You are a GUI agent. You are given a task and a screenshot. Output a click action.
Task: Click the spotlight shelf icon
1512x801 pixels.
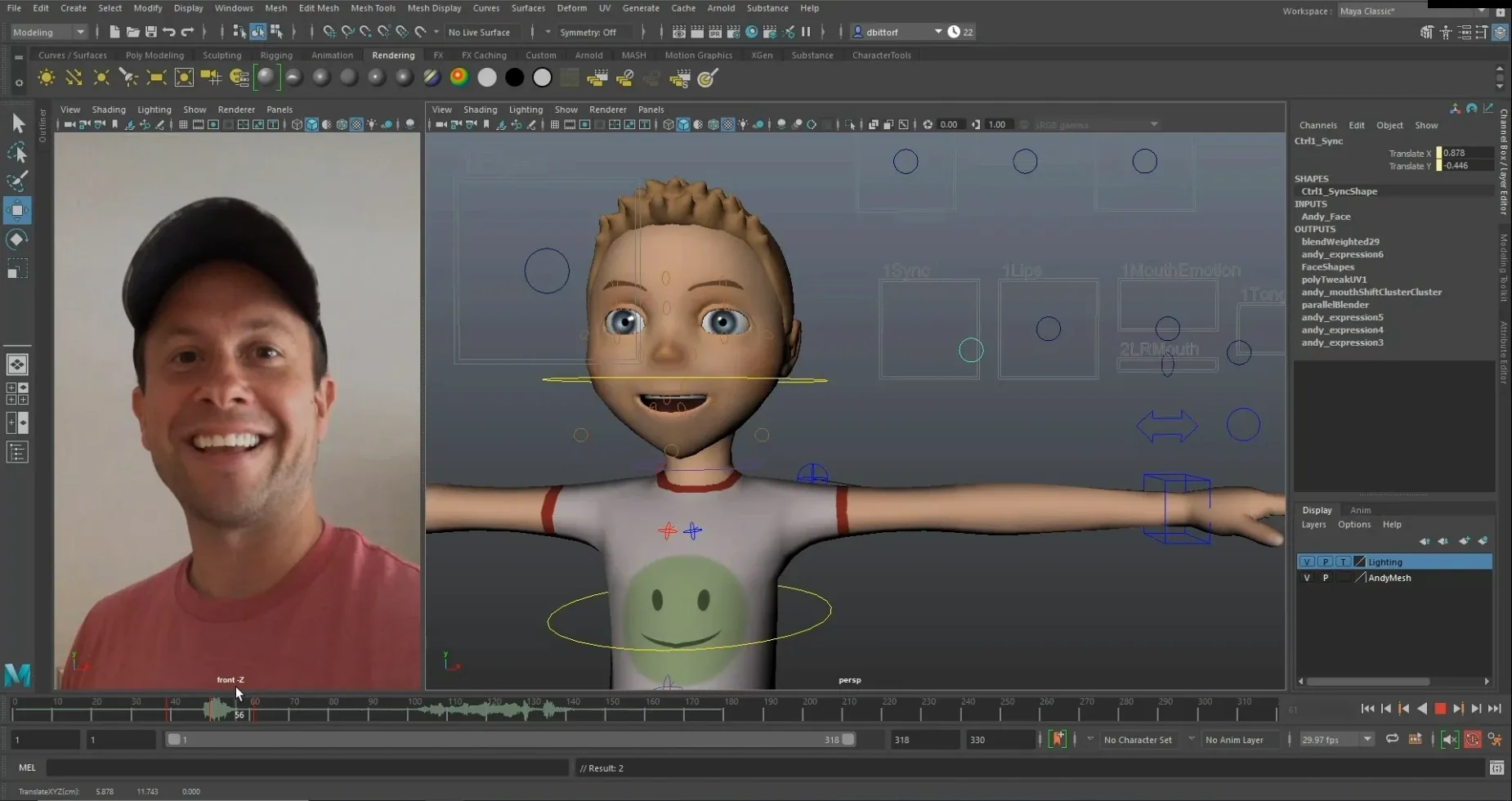[128, 78]
